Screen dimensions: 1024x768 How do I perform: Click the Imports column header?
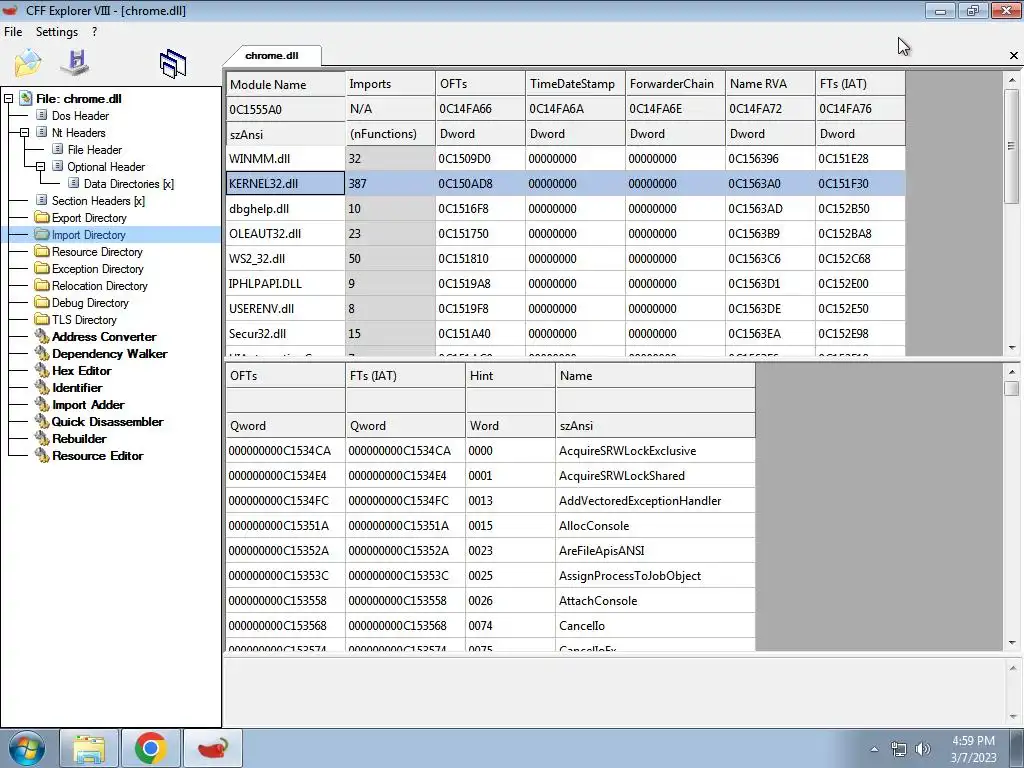391,84
